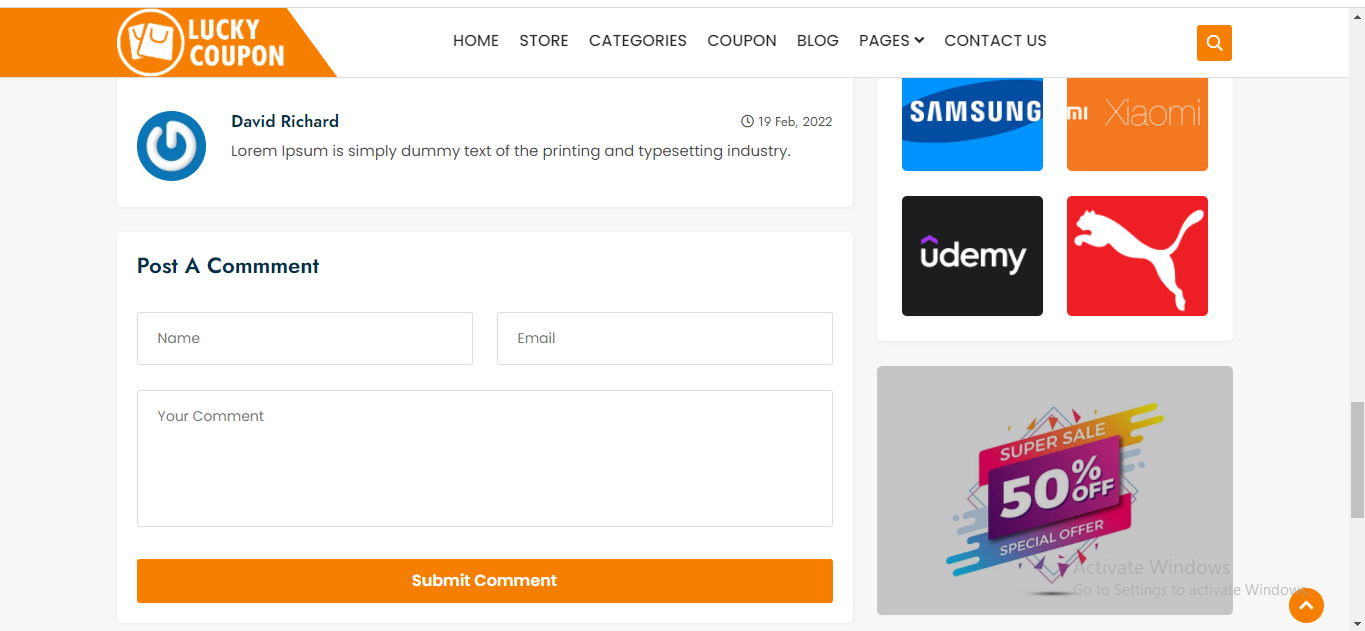Open the Contact Us page

[x=995, y=41]
